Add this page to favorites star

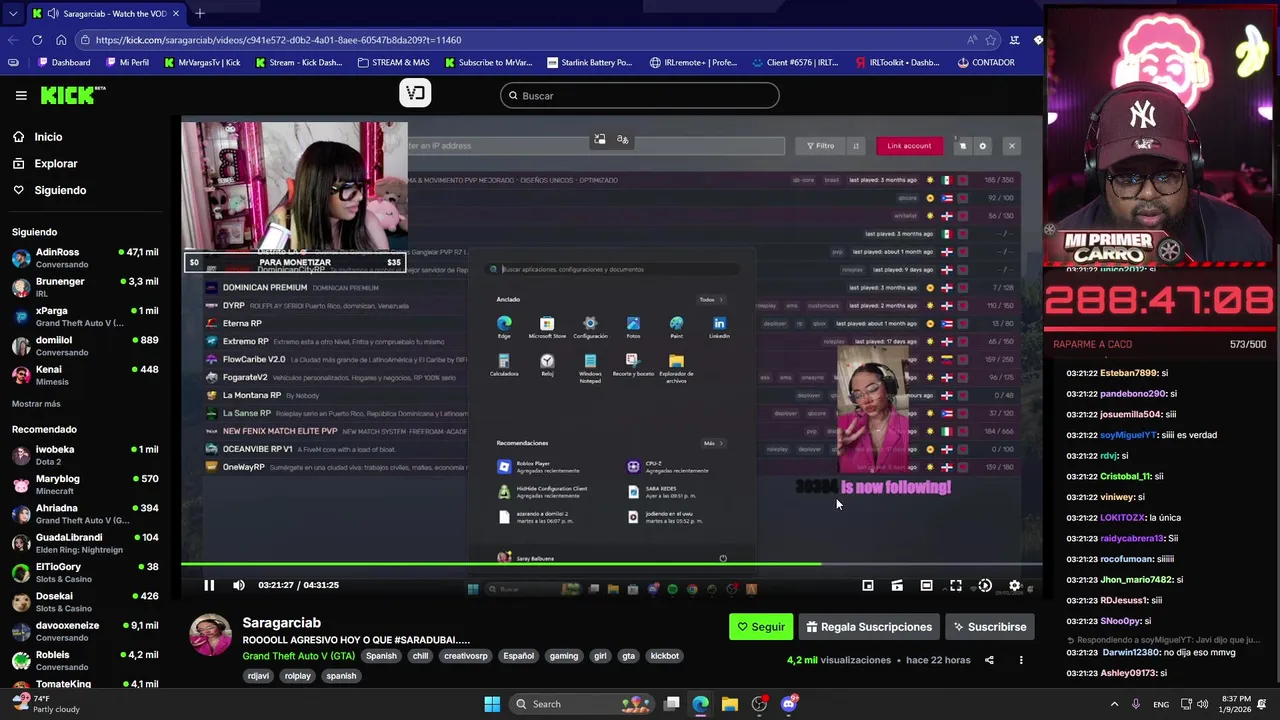[991, 40]
